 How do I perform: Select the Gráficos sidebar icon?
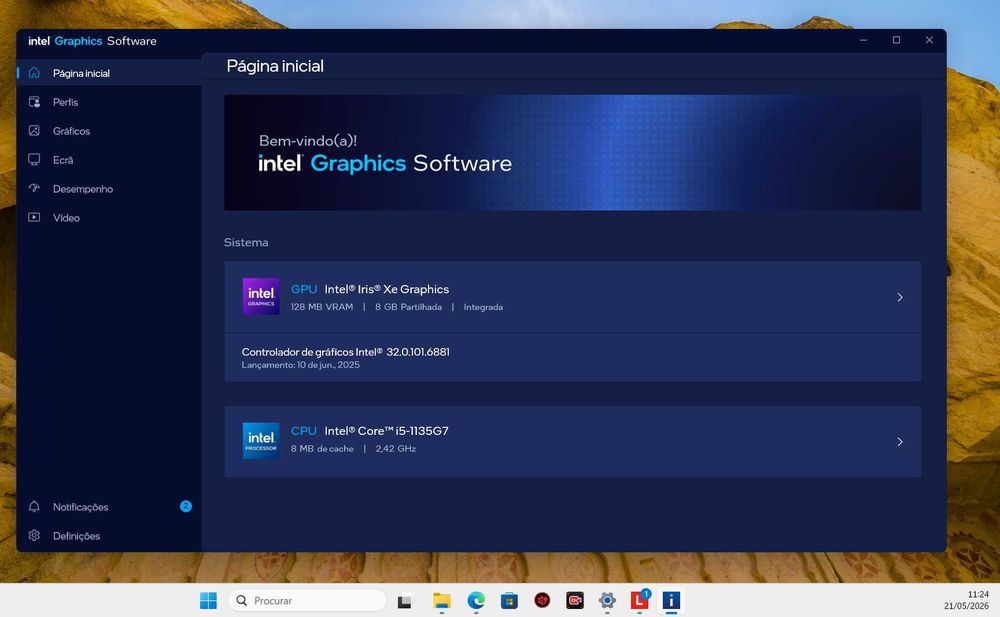[x=34, y=131]
